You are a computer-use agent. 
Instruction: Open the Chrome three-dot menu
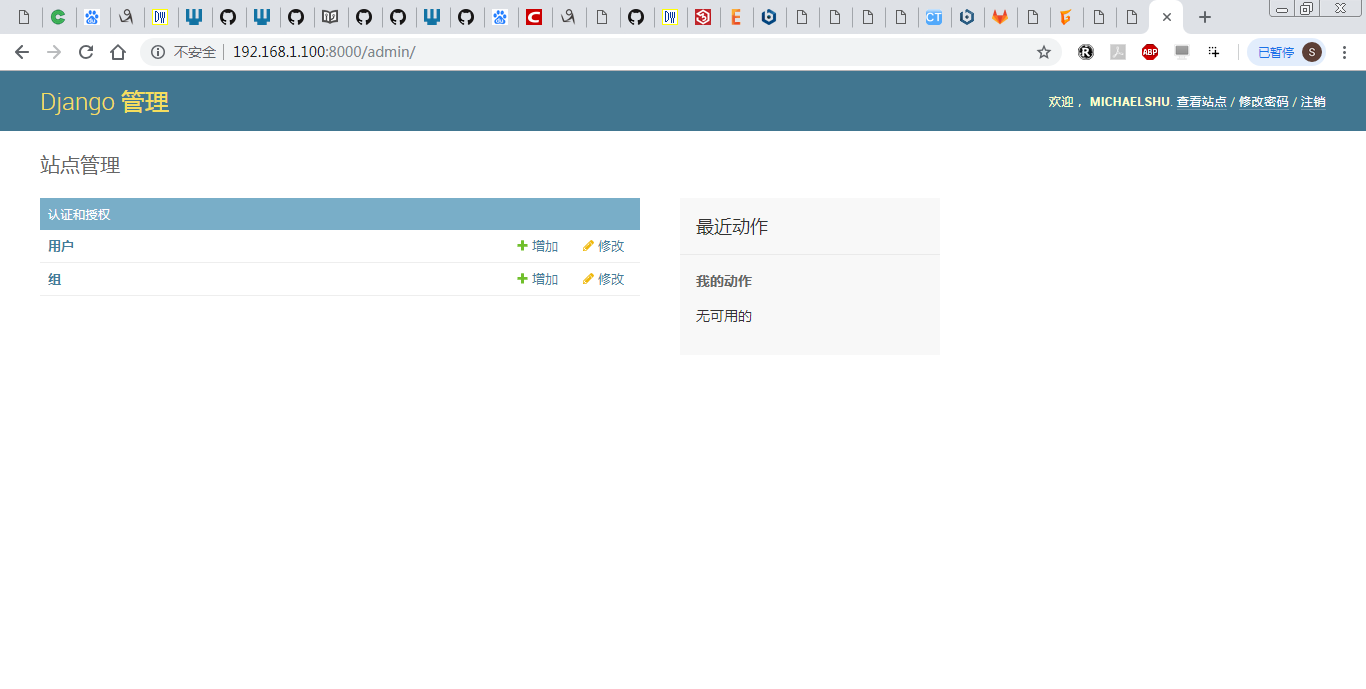click(x=1344, y=52)
